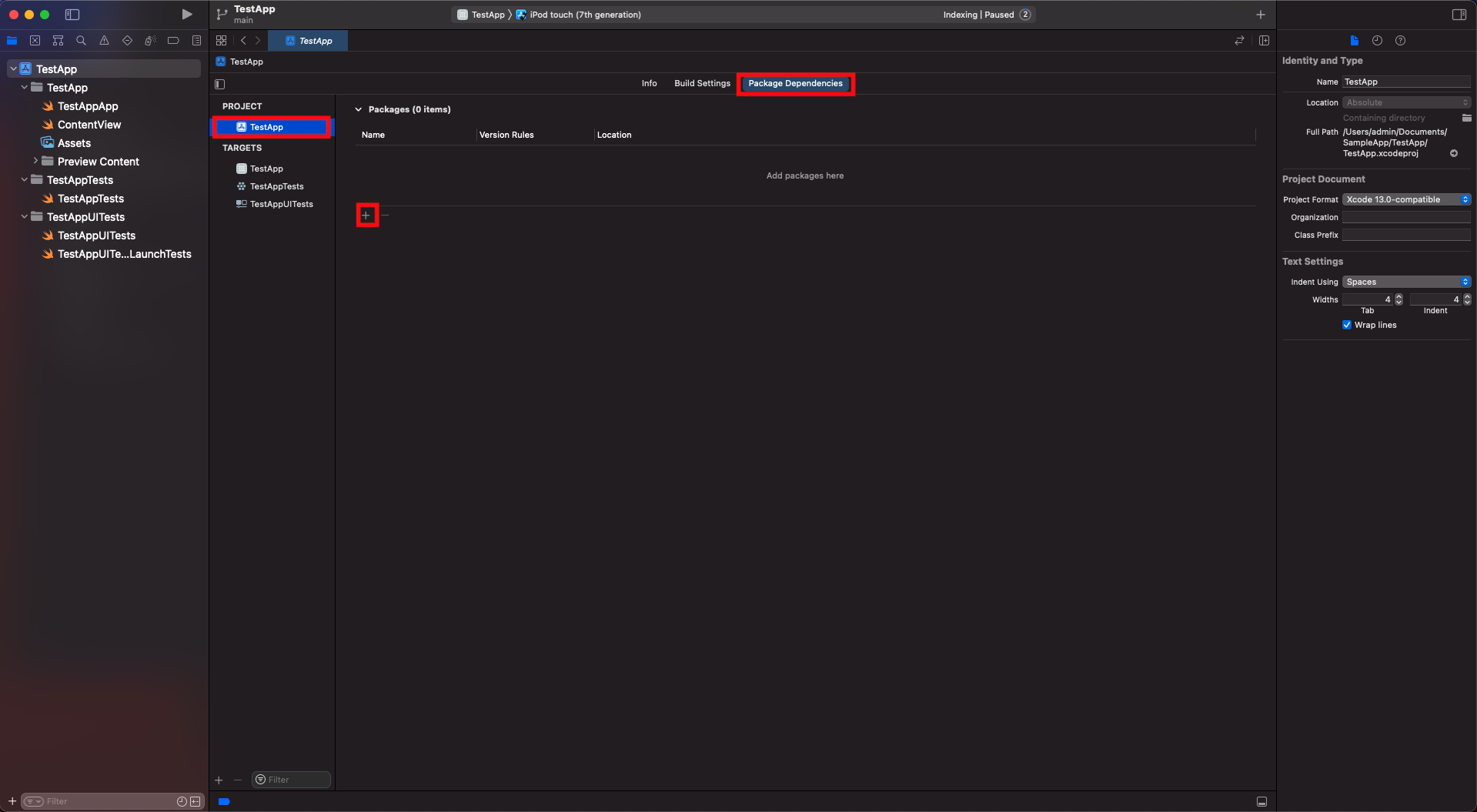The height and width of the screenshot is (812, 1477).
Task: Select the Package Dependencies tab
Action: 795,83
